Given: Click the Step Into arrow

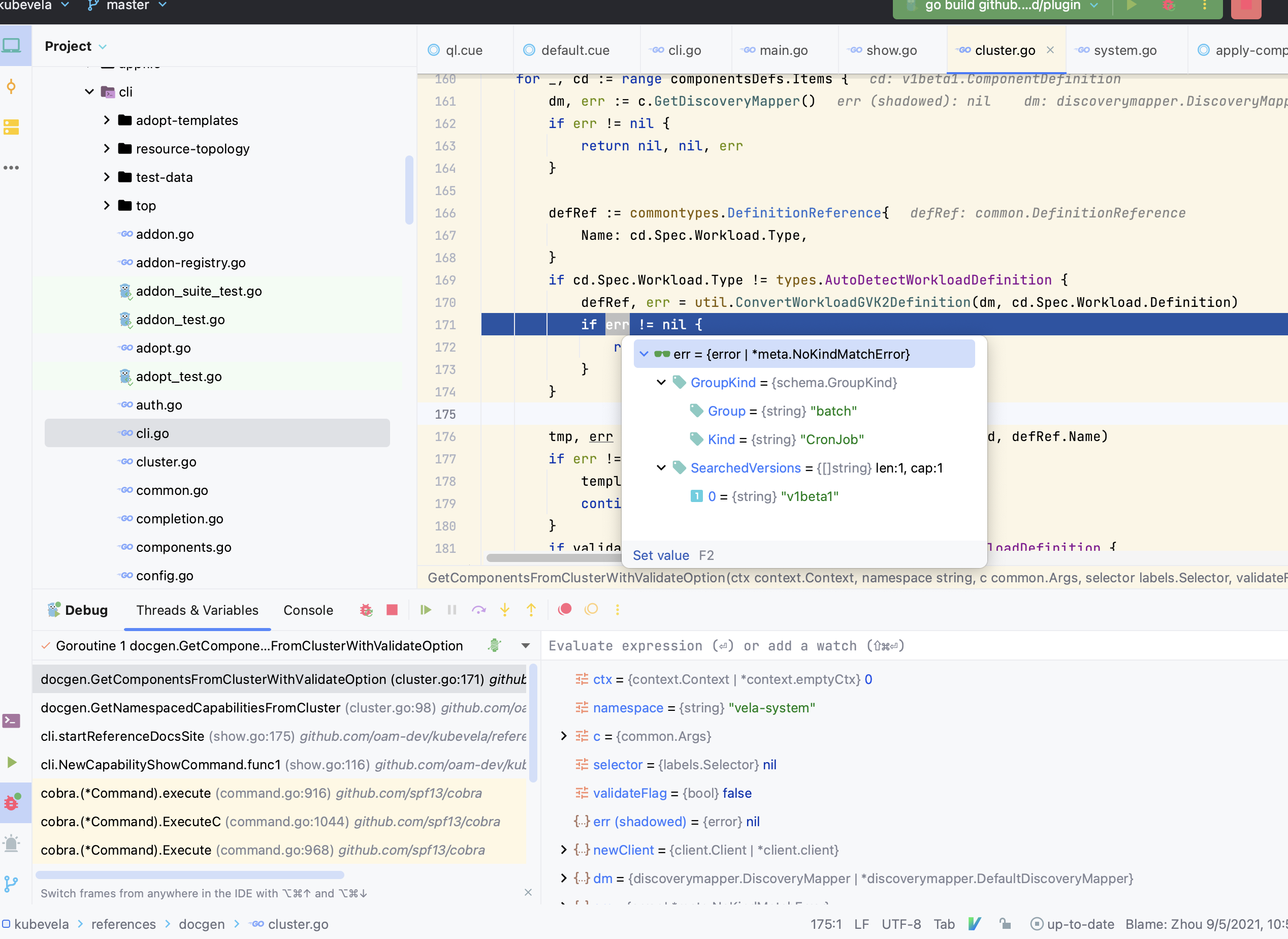Looking at the screenshot, I should pos(504,610).
